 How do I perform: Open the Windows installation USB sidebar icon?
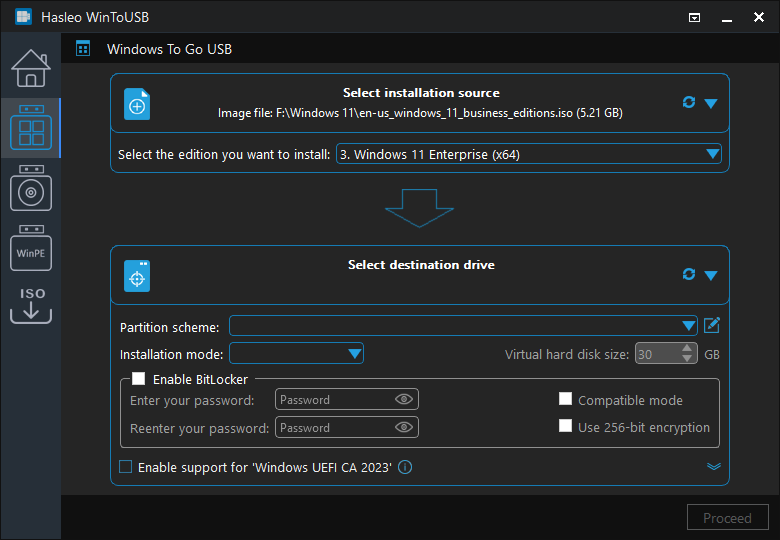(31, 188)
